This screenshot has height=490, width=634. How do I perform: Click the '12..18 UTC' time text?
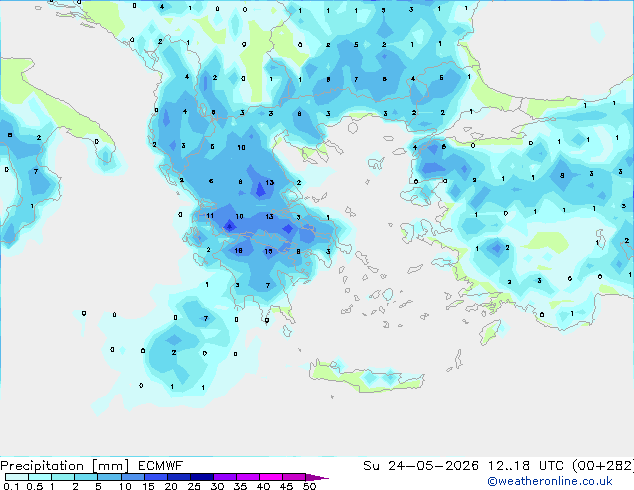(525, 466)
